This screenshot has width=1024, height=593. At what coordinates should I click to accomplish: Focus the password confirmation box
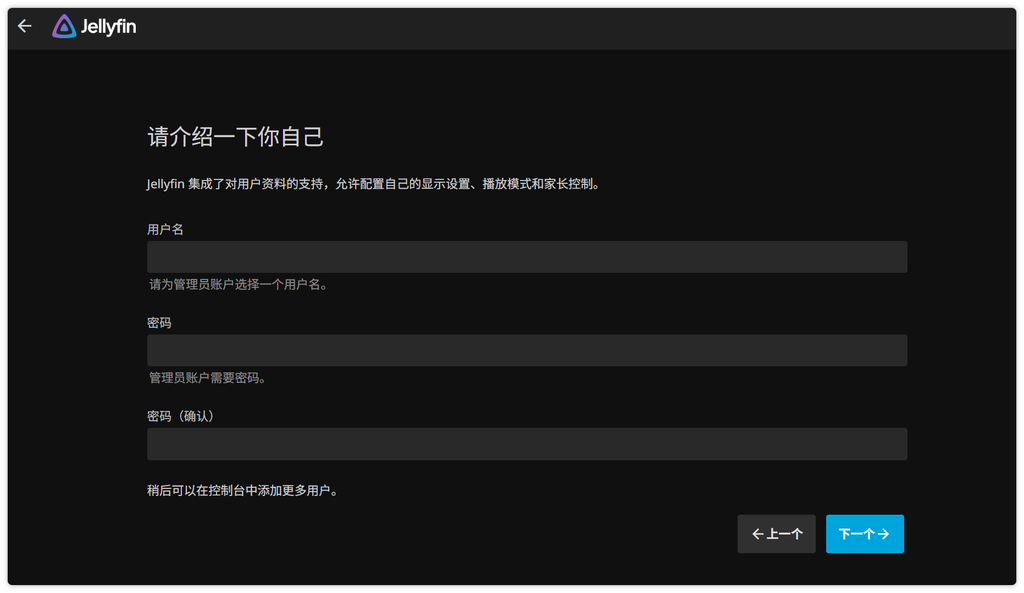526,443
